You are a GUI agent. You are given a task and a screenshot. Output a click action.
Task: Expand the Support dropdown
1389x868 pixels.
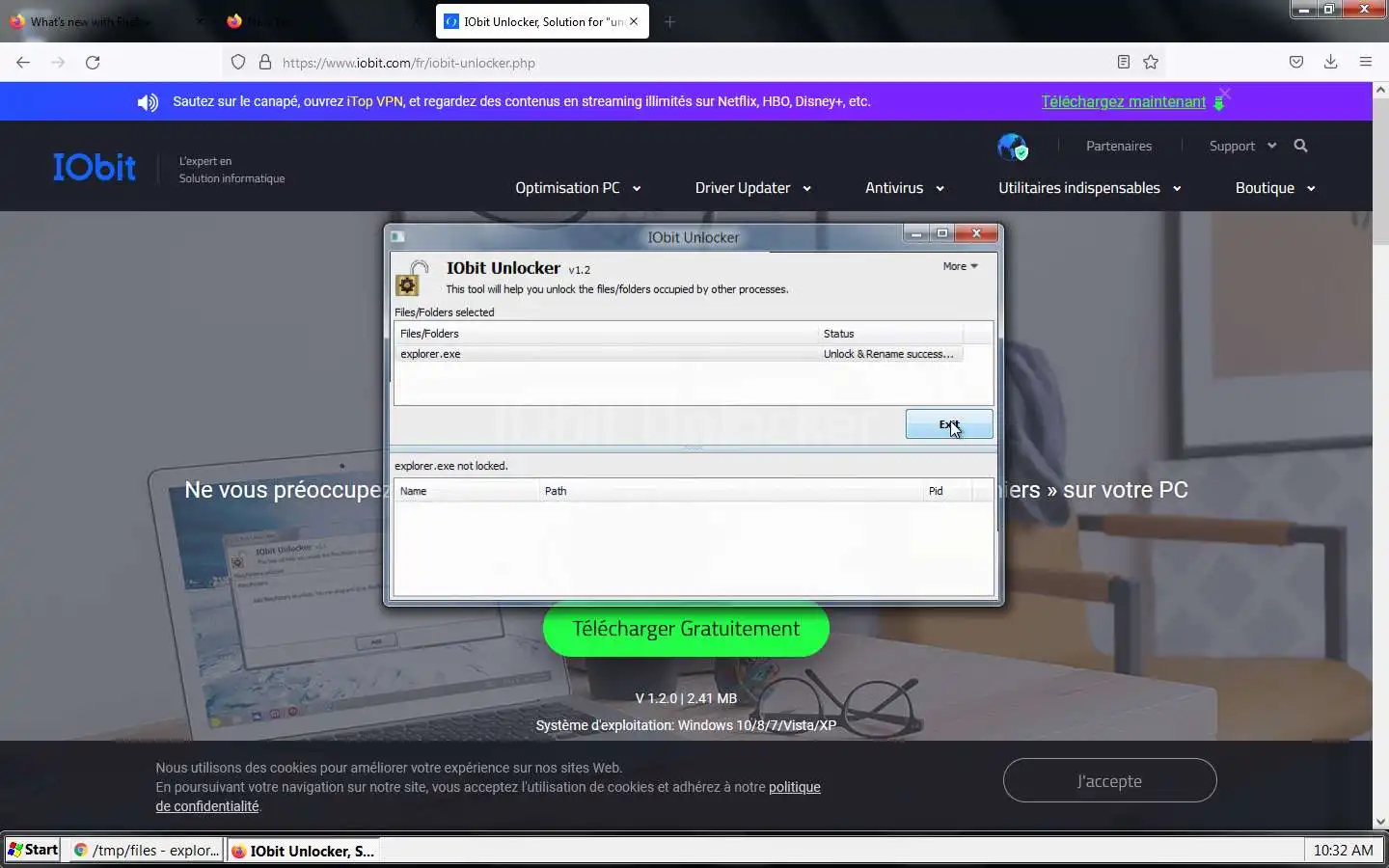[1242, 146]
